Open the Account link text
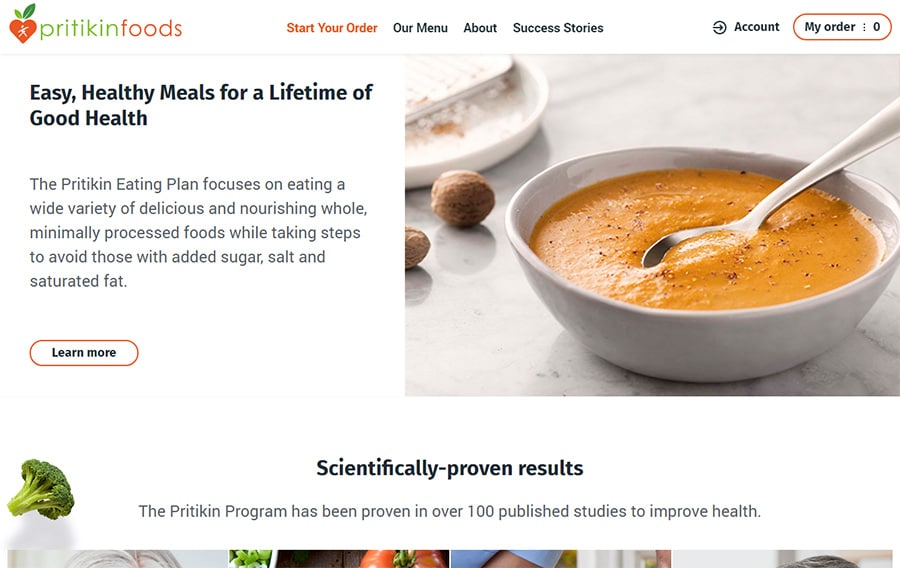 coord(756,27)
